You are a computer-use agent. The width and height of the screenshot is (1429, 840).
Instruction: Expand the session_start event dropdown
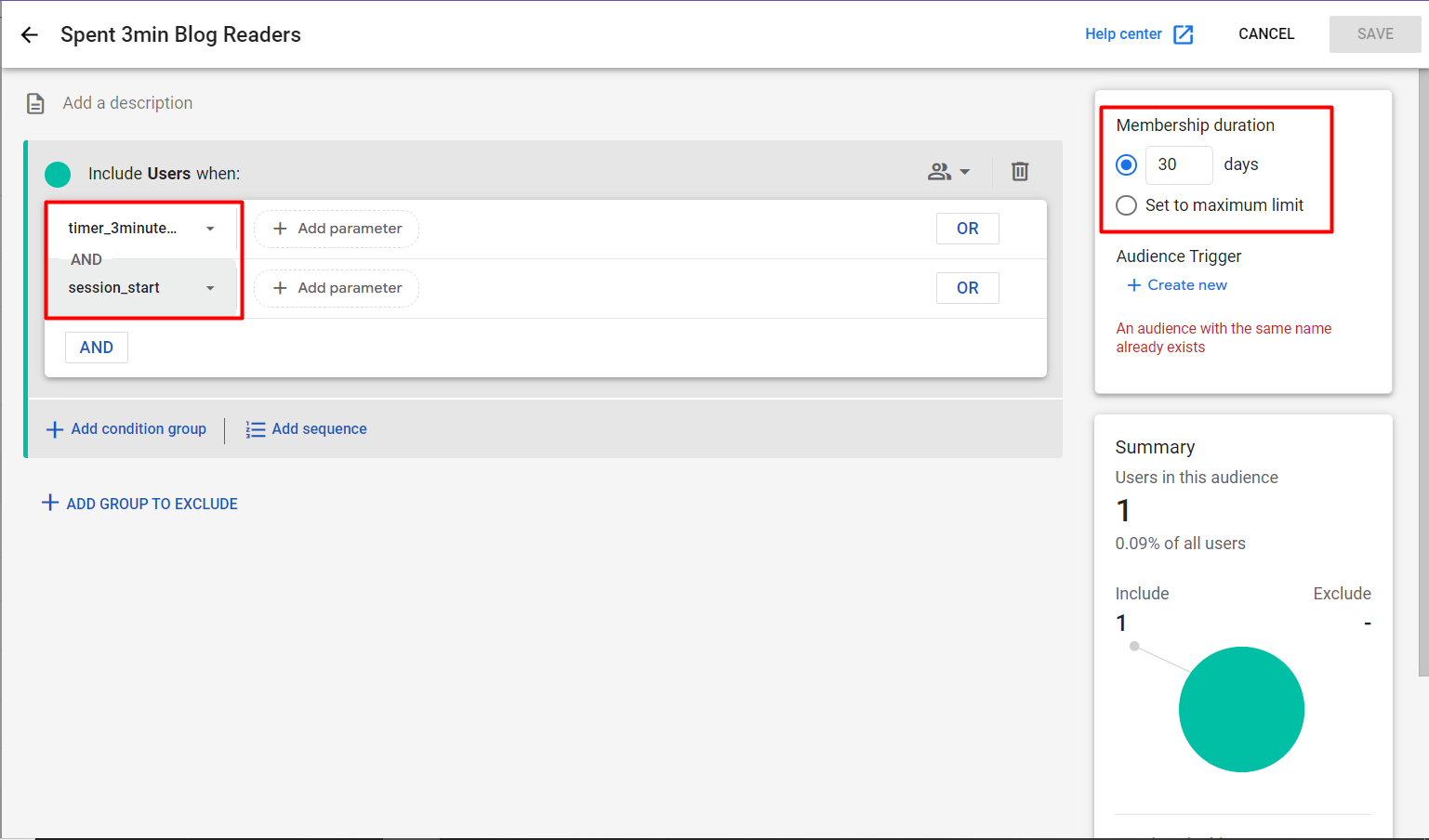(210, 288)
